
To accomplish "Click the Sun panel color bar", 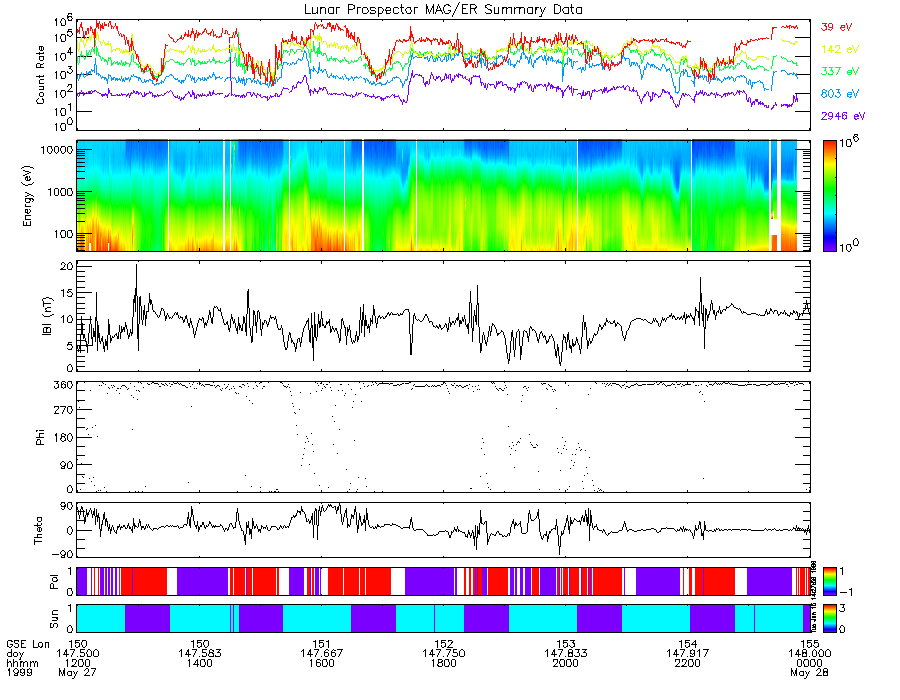I will click(829, 618).
